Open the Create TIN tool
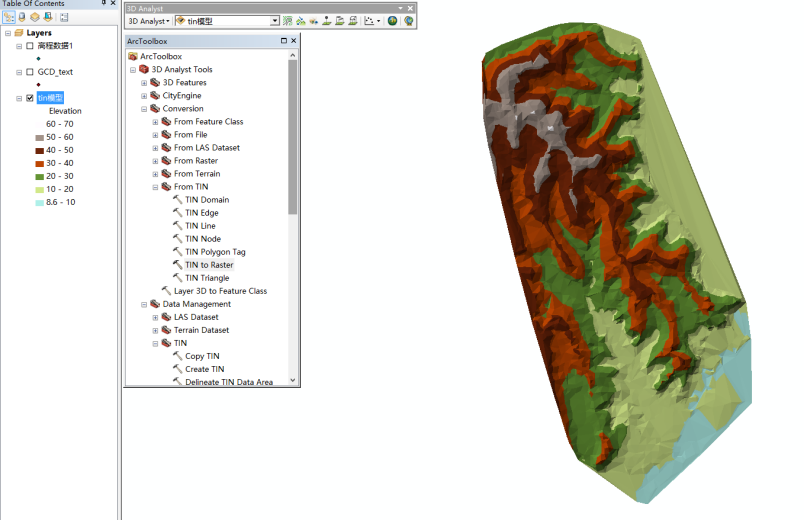 204,369
